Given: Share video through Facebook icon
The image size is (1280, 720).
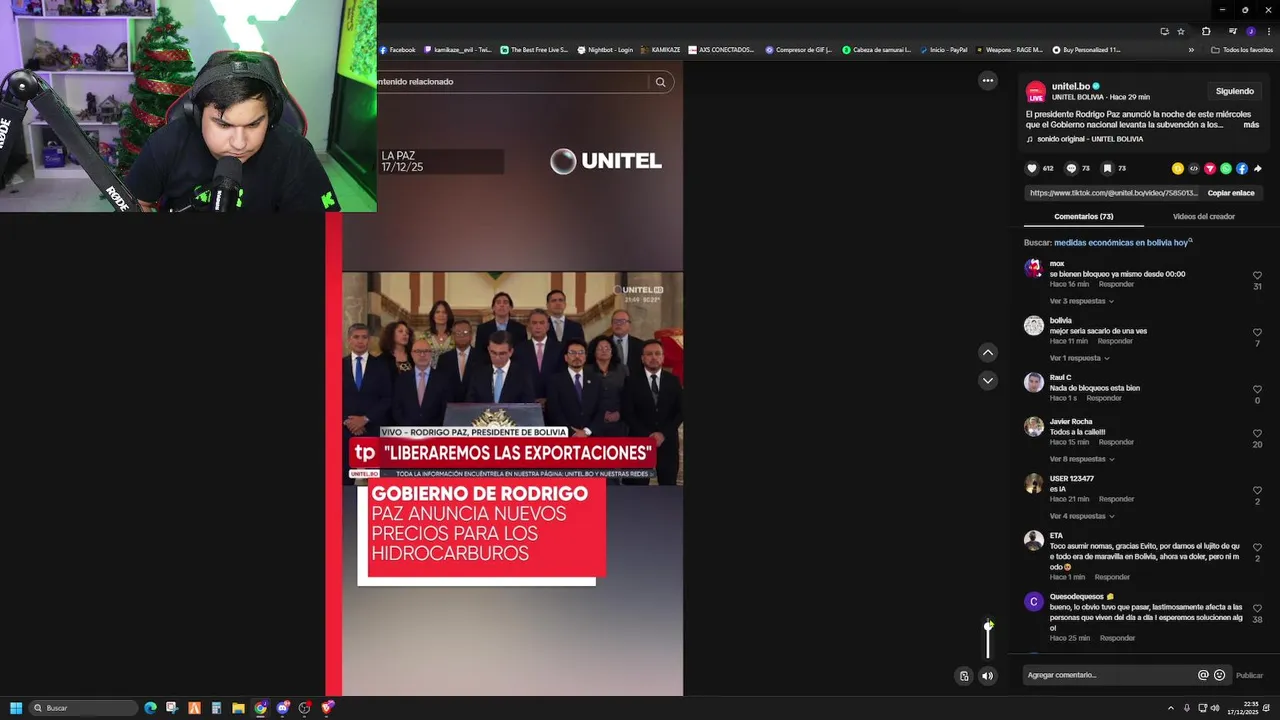Looking at the screenshot, I should click(1242, 168).
